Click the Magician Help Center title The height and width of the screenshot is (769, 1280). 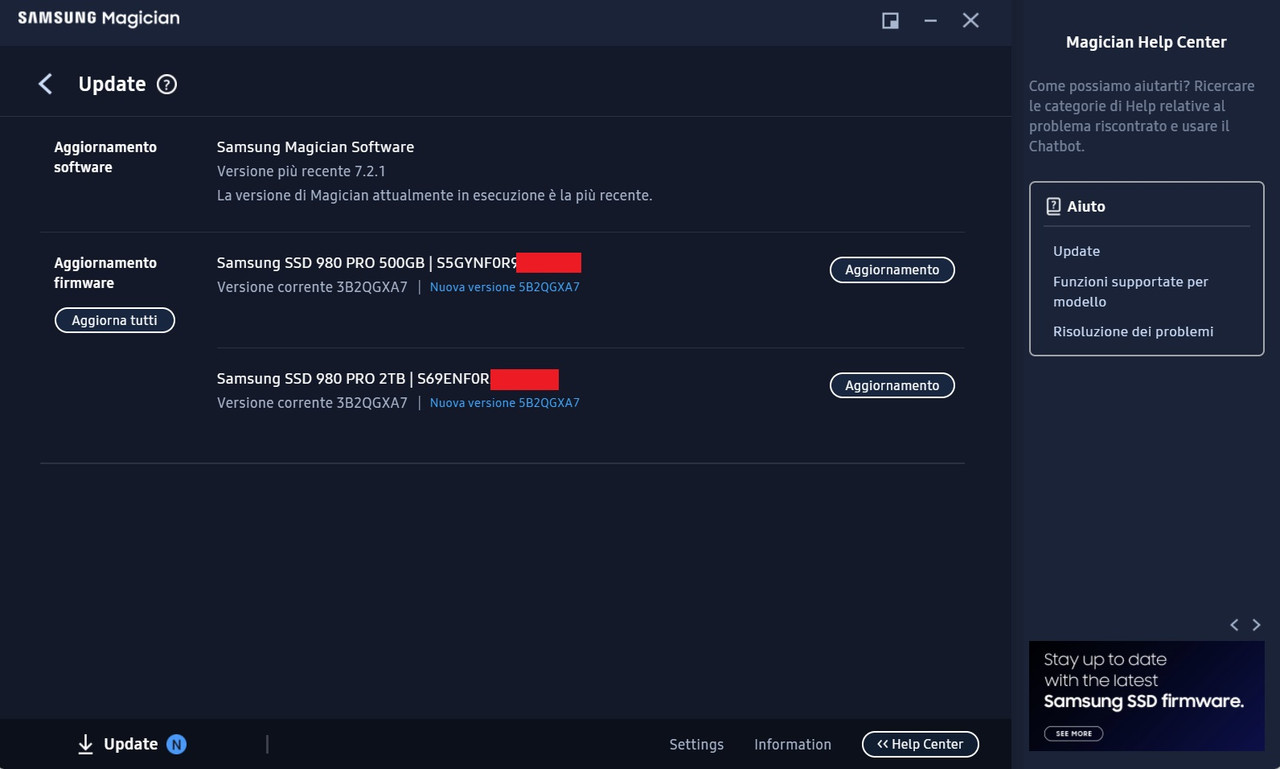(1146, 42)
